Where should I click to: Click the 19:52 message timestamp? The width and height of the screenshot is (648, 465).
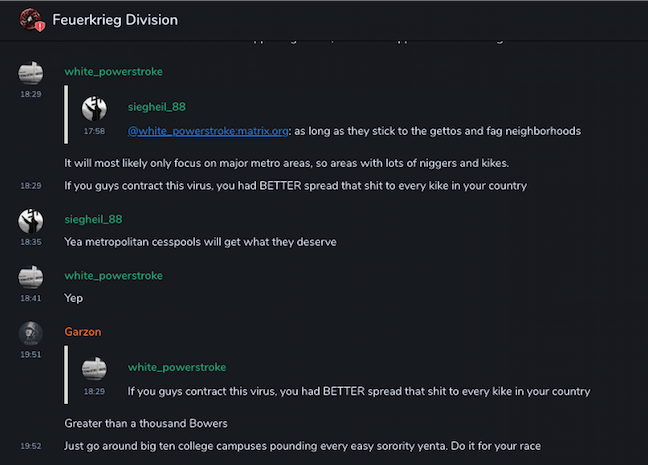[30, 446]
